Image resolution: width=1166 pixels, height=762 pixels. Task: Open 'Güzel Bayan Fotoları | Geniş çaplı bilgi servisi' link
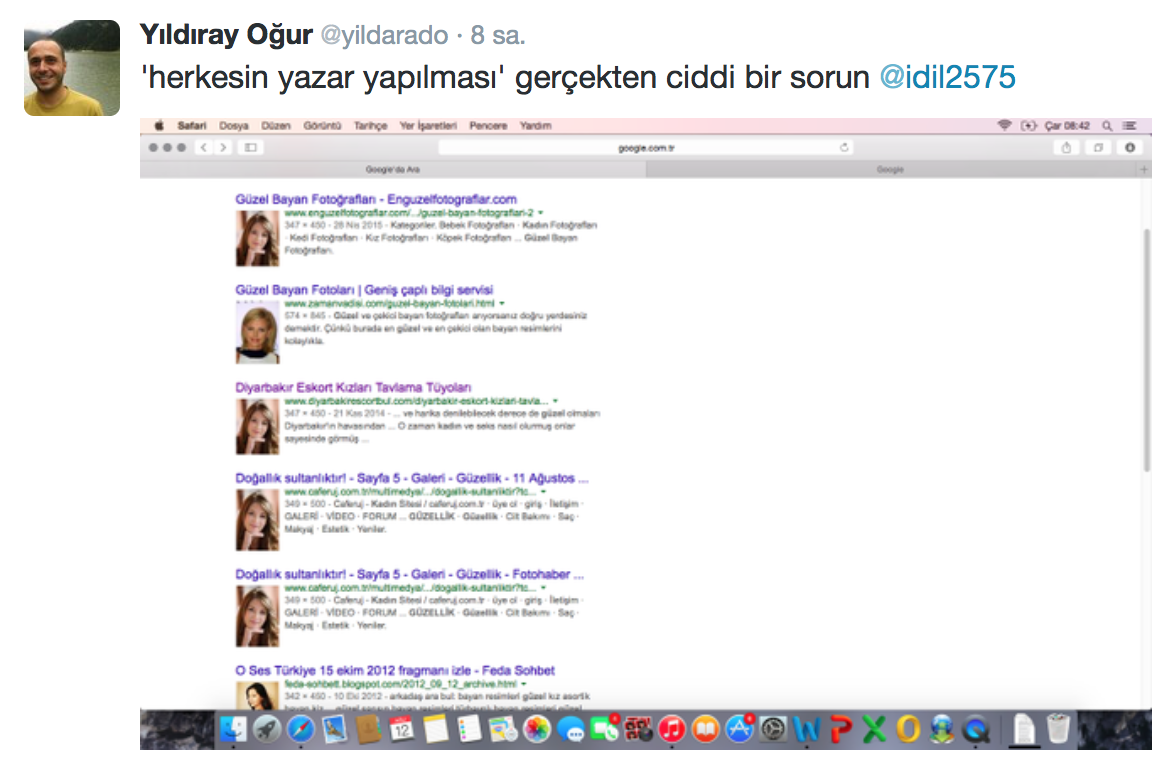[x=364, y=290]
